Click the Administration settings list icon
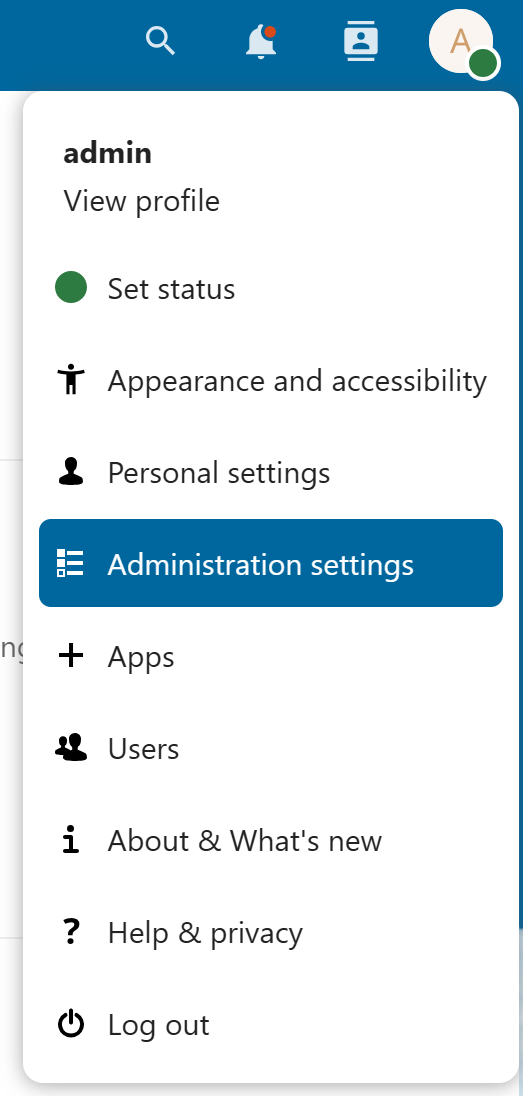This screenshot has width=523, height=1096. tap(71, 563)
